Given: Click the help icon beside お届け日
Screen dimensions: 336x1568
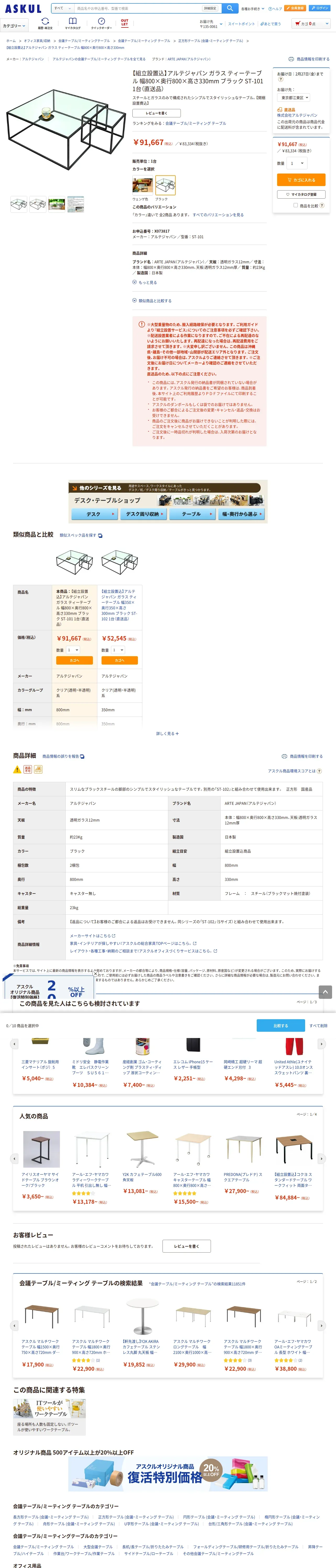Looking at the screenshot, I should tap(281, 79).
